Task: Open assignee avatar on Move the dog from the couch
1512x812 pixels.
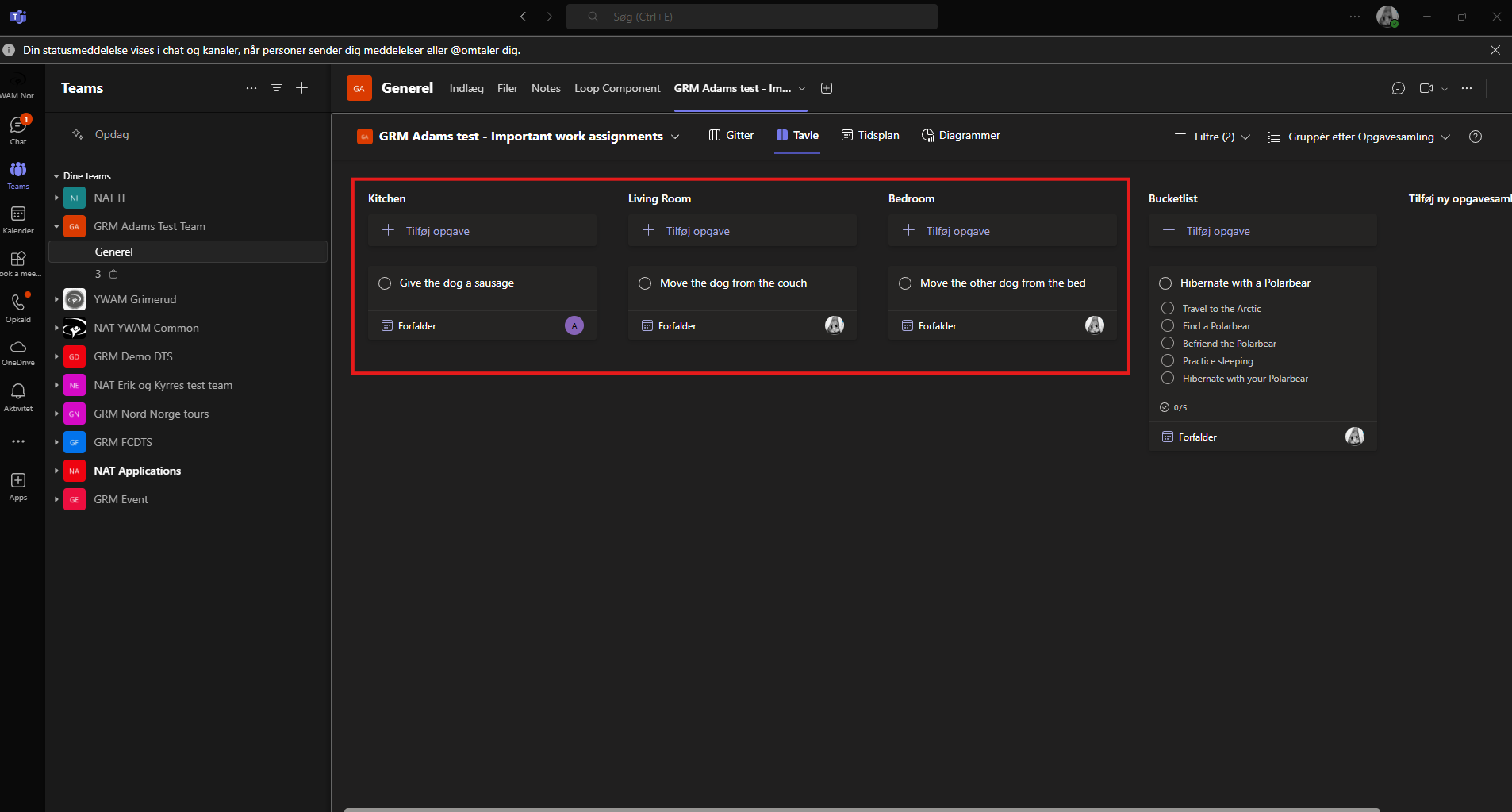Action: 835,325
